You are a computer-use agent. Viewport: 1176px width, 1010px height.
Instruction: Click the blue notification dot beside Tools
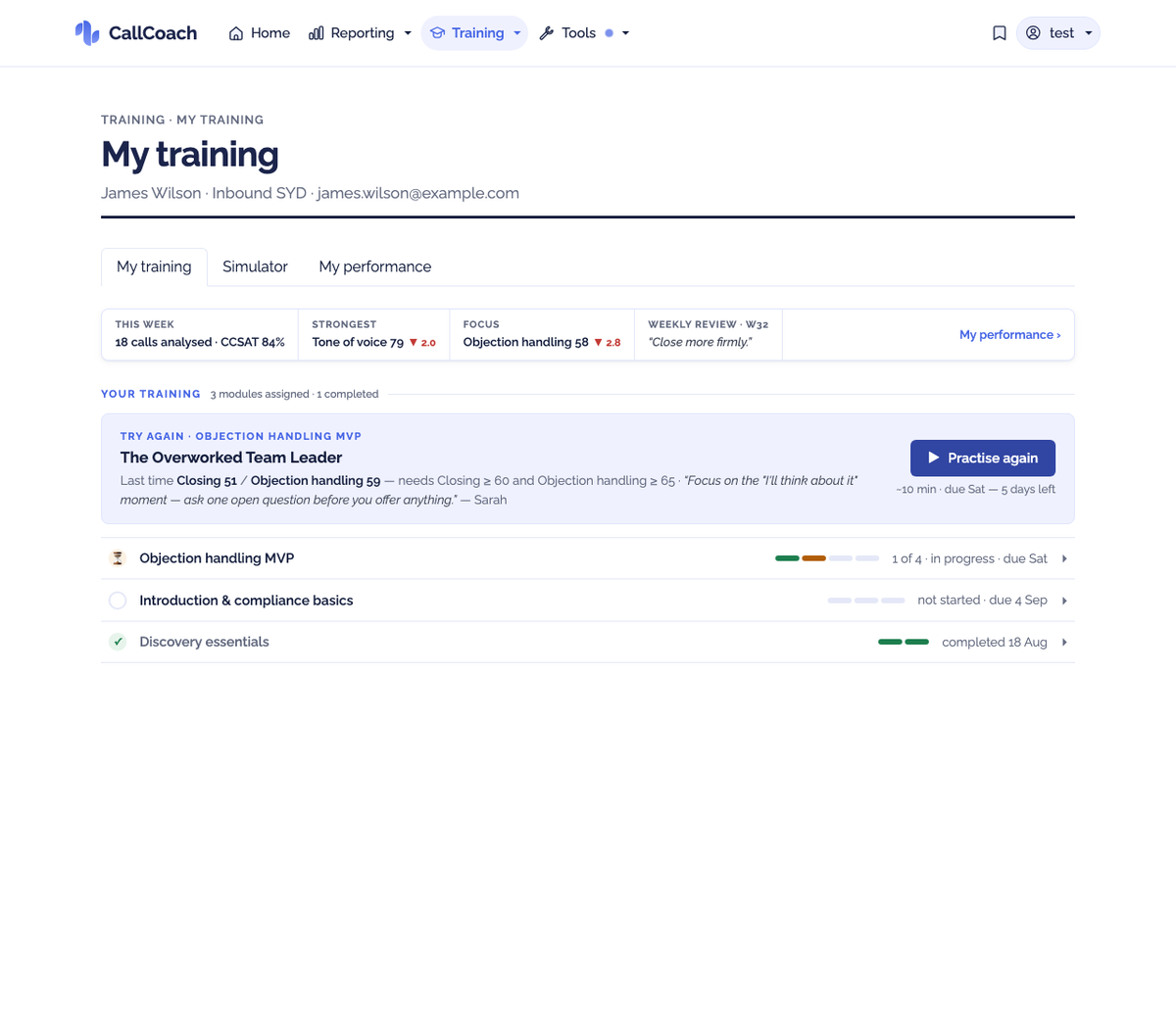(x=609, y=33)
